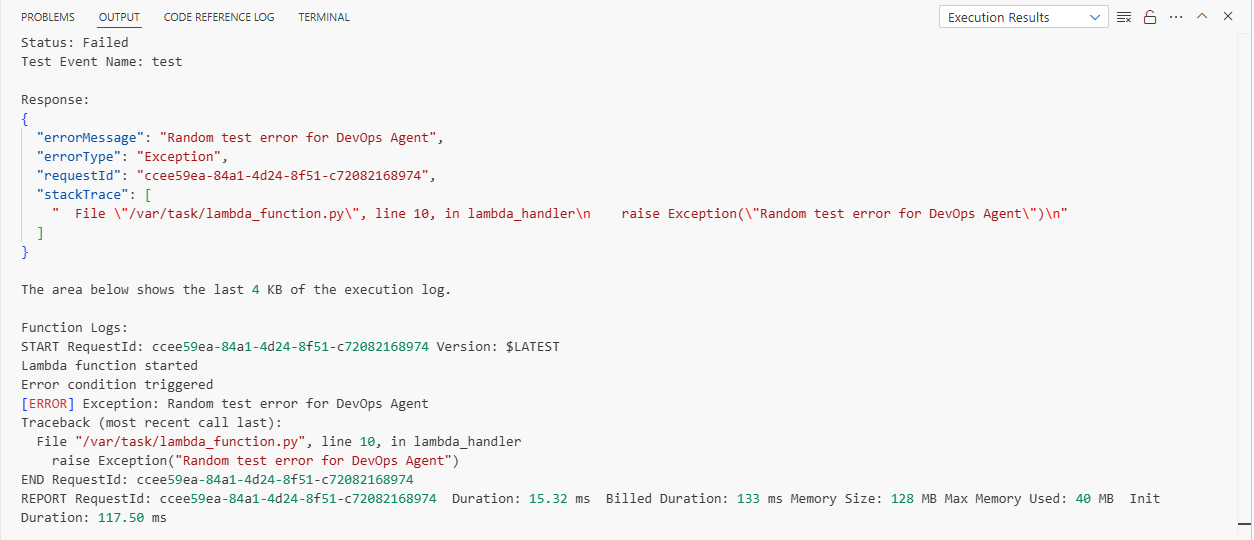Close the bottom panel

click(1228, 17)
